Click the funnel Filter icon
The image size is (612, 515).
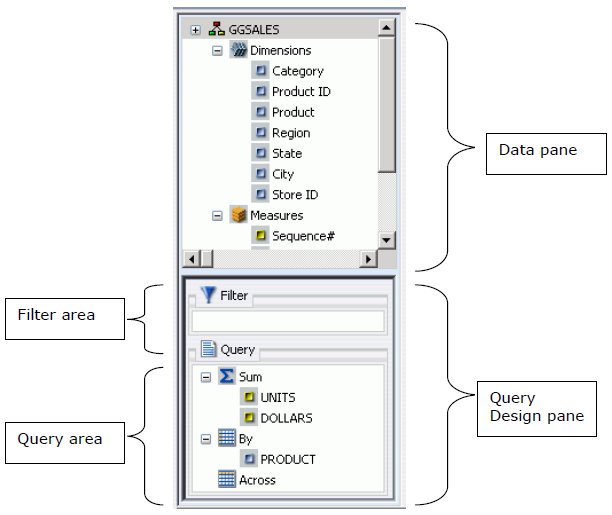(207, 295)
